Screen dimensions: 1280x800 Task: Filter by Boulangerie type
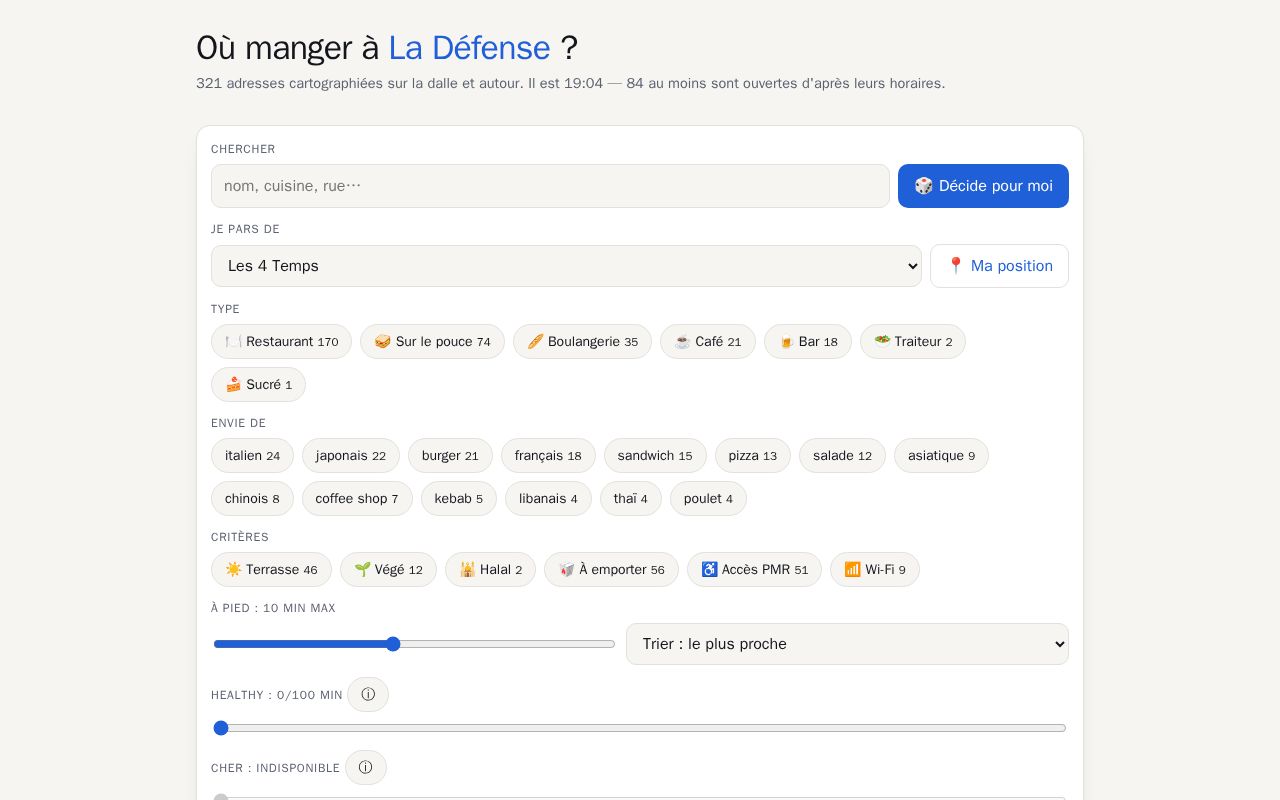pyautogui.click(x=582, y=342)
